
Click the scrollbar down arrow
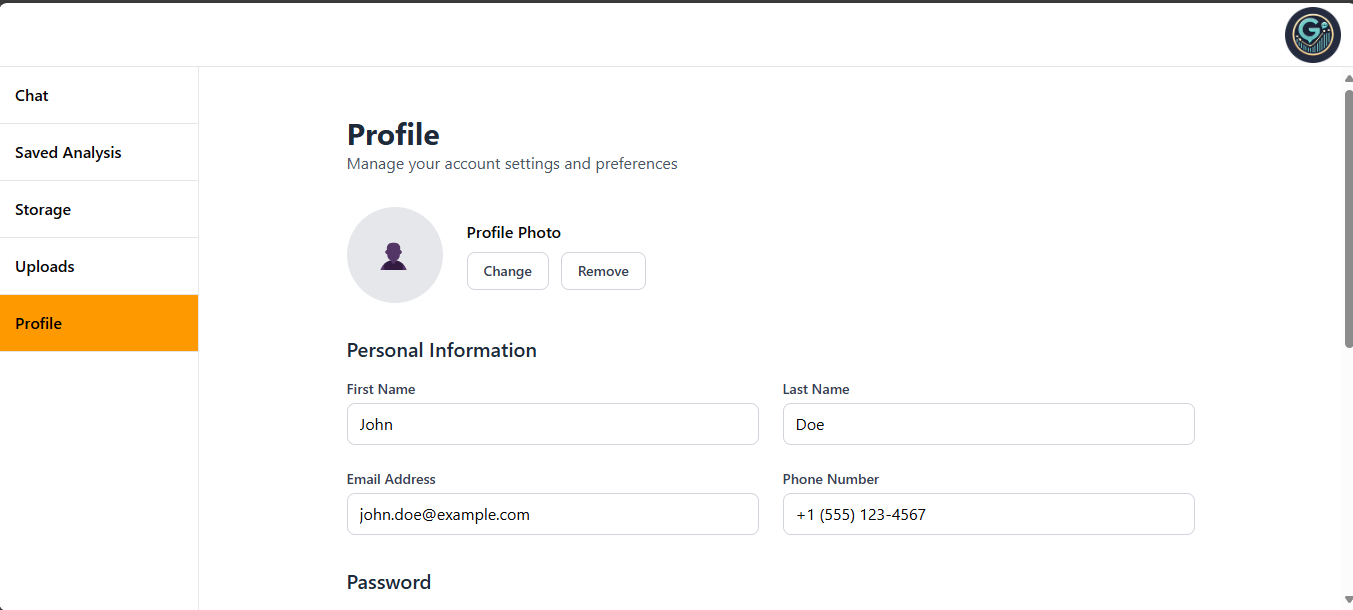click(1348, 601)
